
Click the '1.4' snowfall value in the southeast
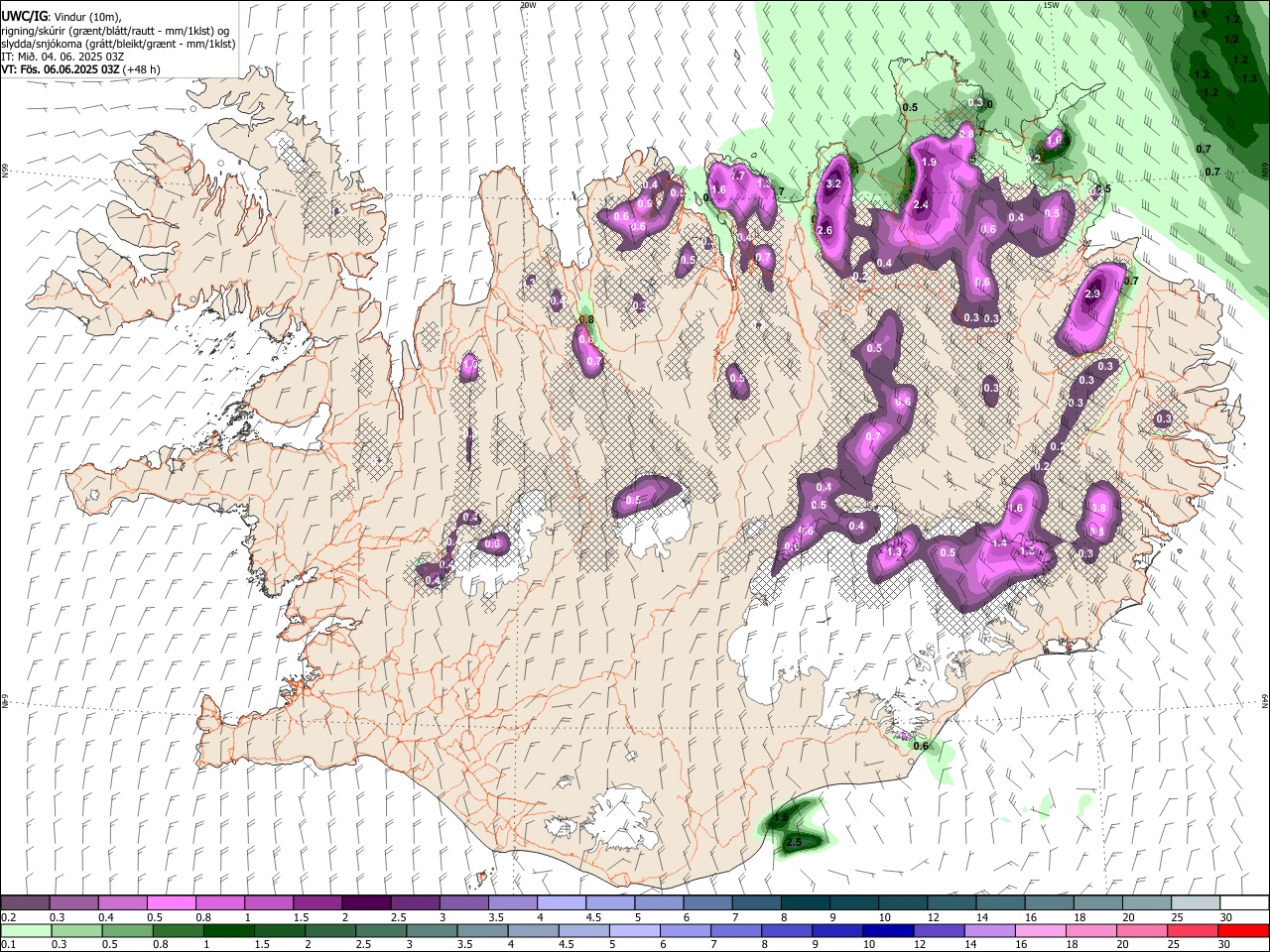[x=999, y=542]
